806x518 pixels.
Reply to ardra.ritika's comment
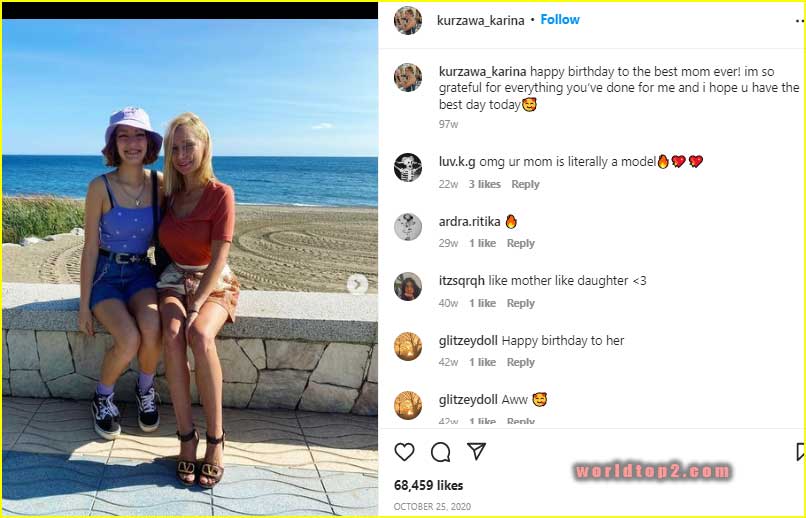(520, 243)
